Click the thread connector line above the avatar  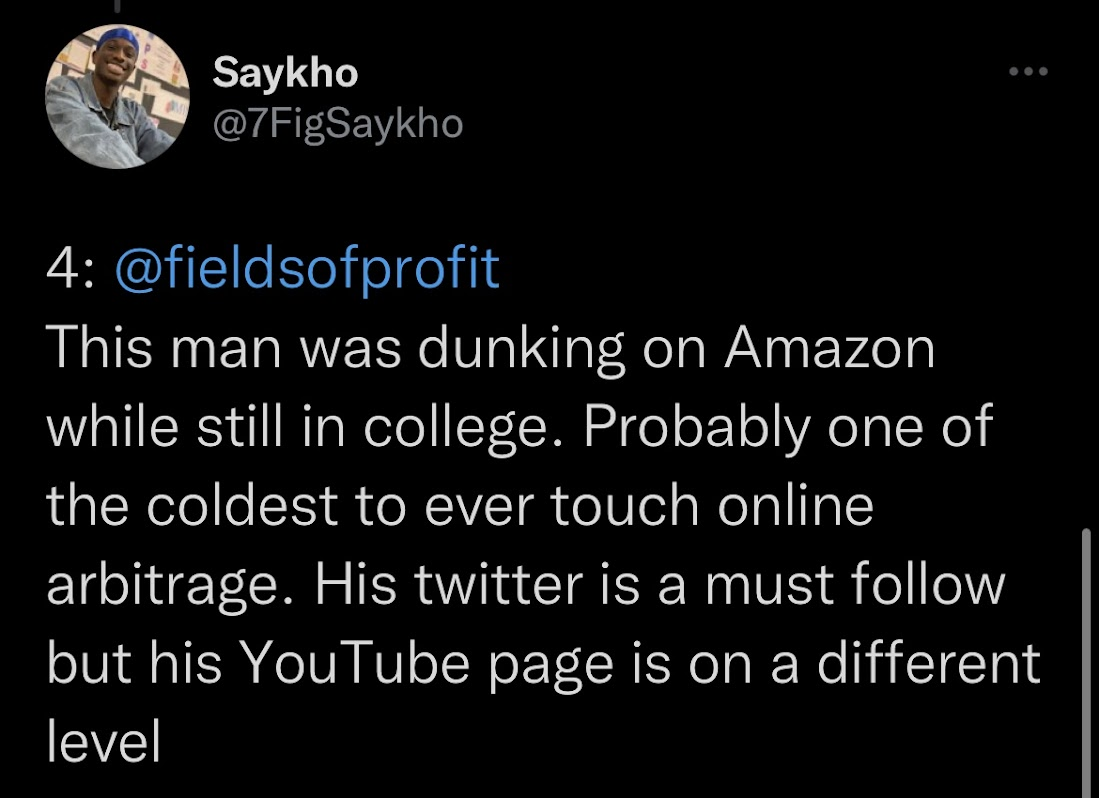click(116, 6)
